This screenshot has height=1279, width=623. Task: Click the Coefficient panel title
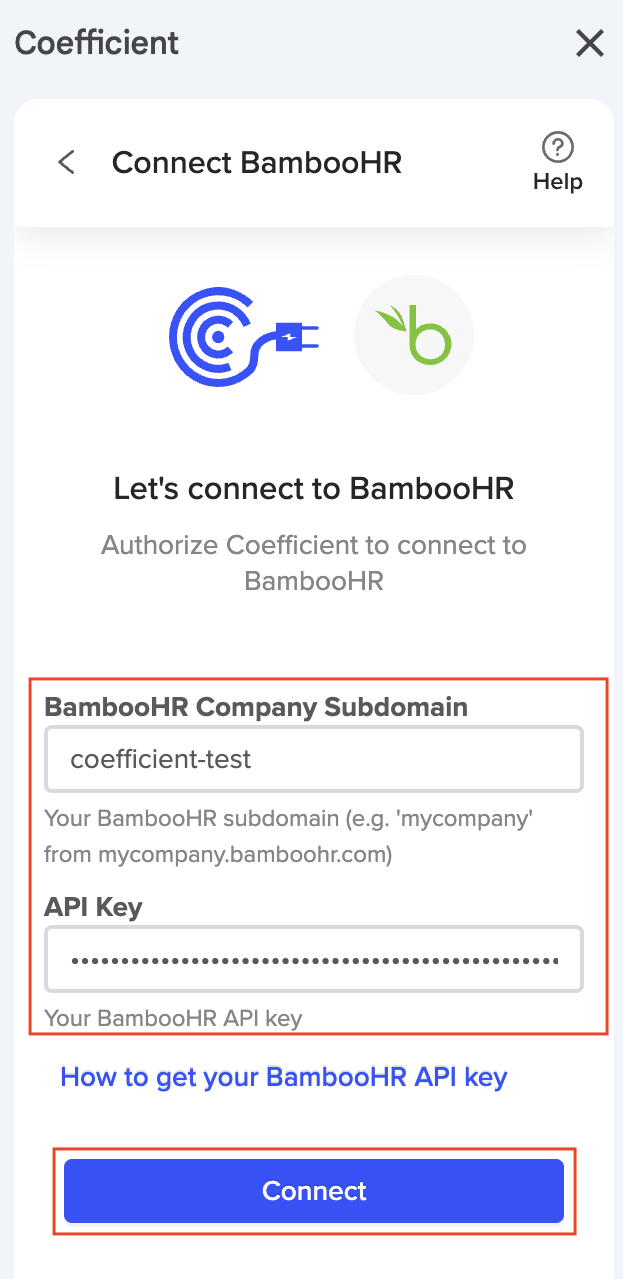point(97,43)
